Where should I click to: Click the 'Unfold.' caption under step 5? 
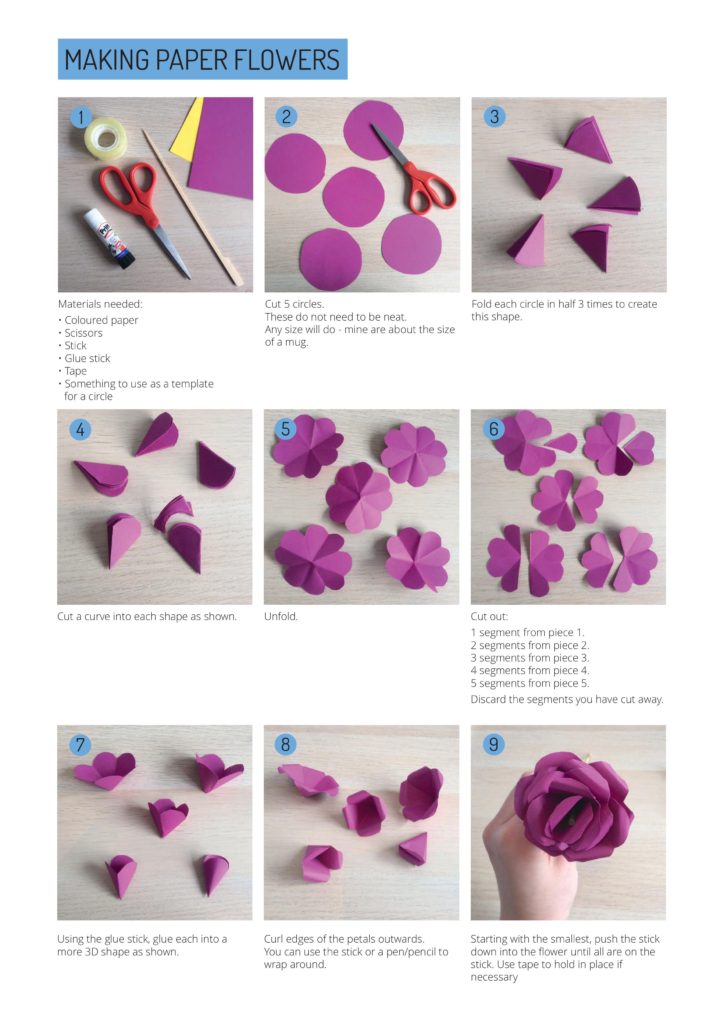click(281, 616)
